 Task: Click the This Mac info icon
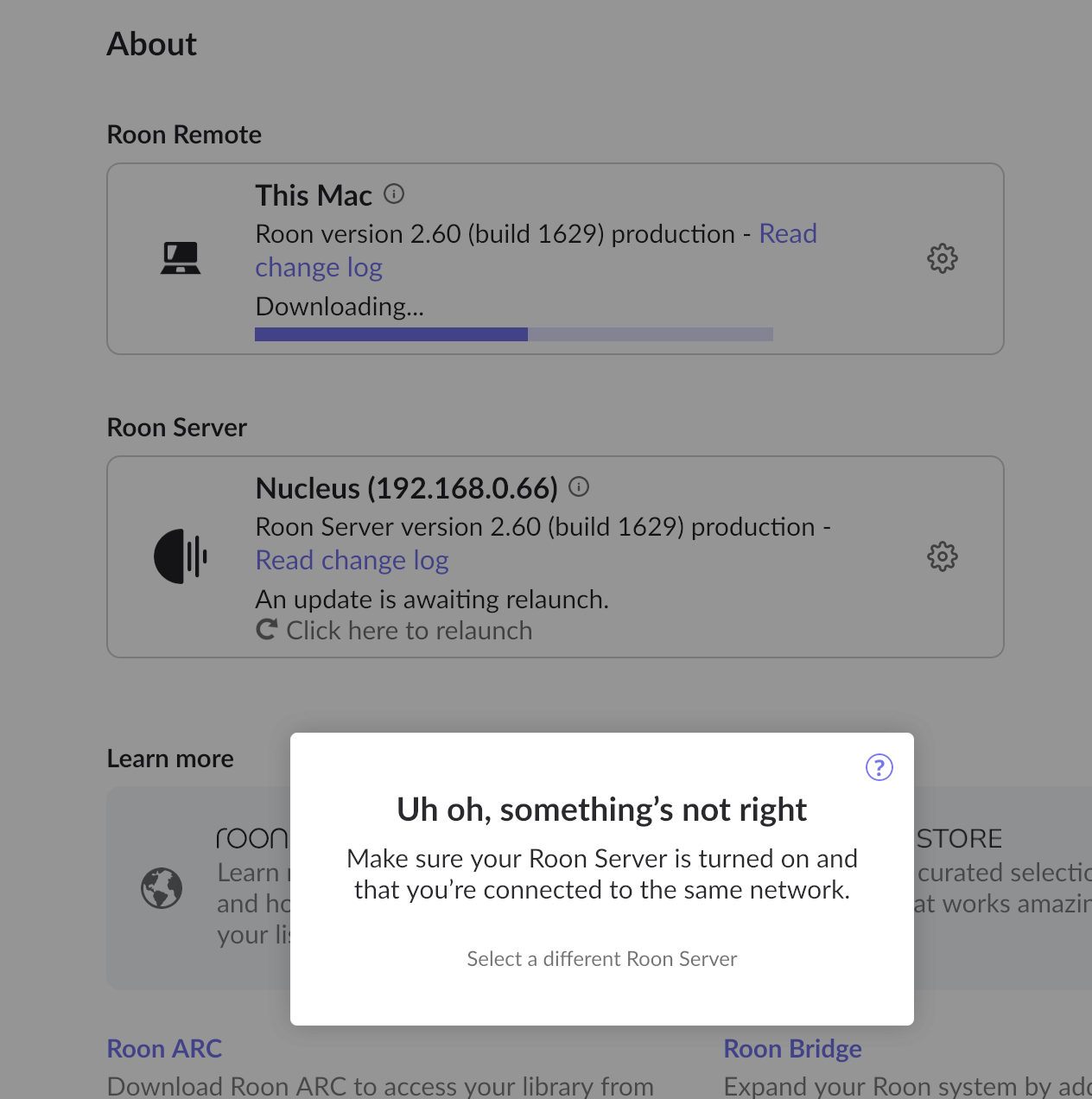pyautogui.click(x=394, y=194)
